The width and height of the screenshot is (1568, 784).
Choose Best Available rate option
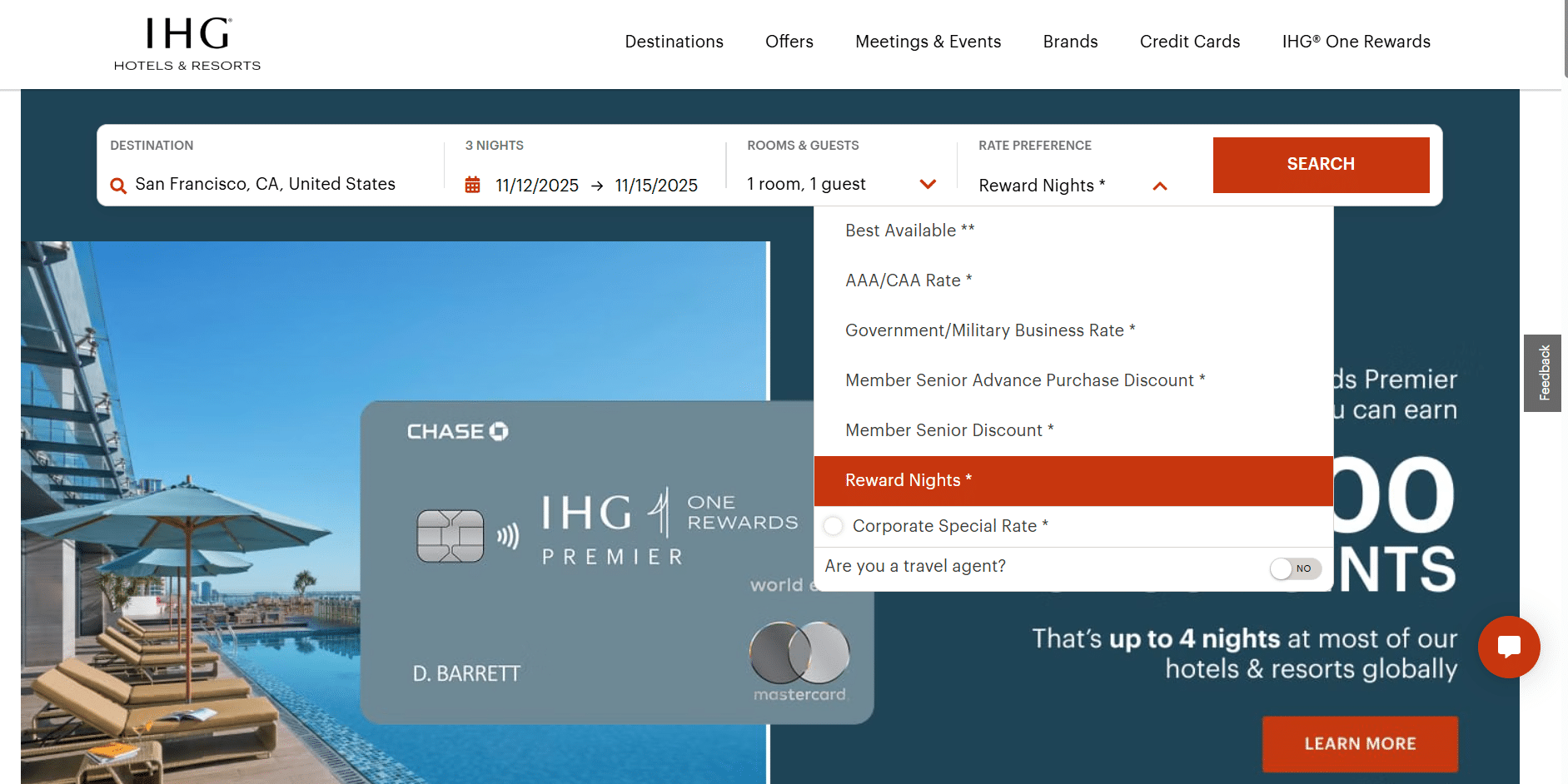1073,231
